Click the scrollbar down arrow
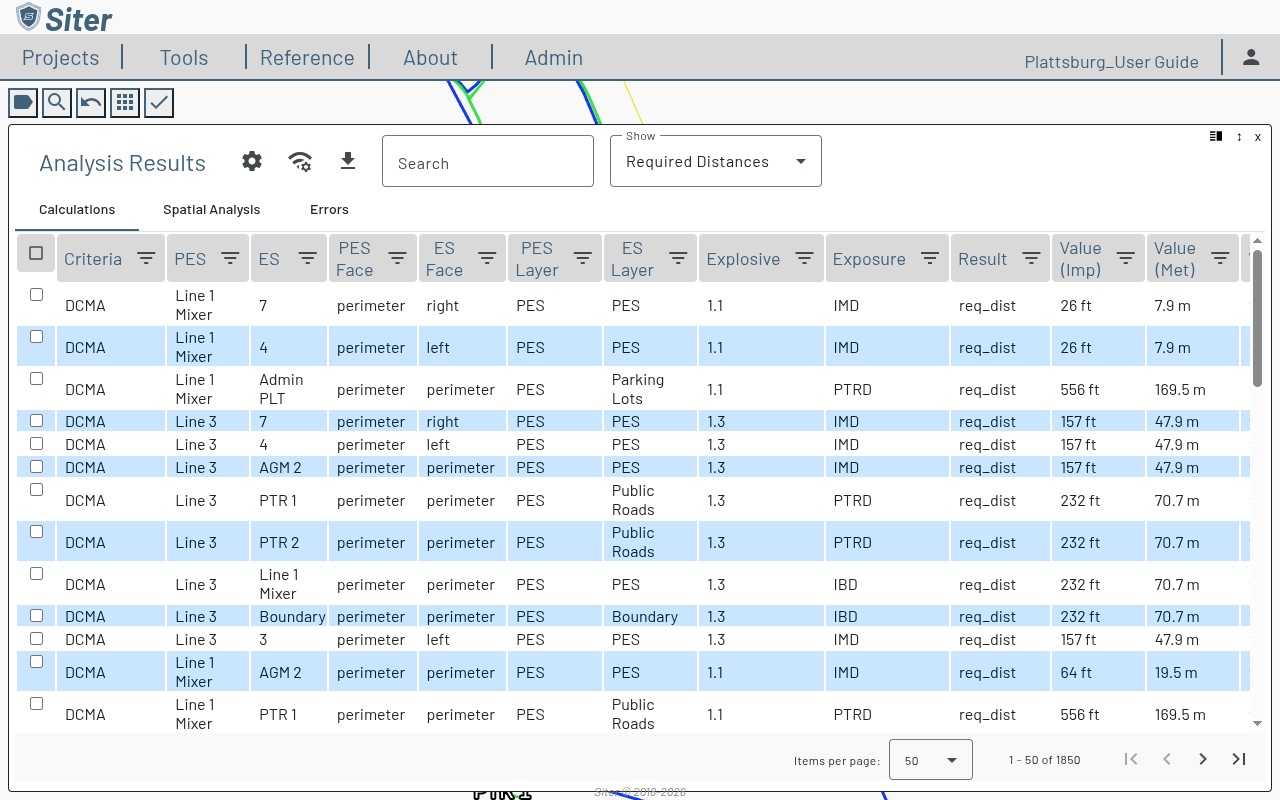 coord(1257,723)
